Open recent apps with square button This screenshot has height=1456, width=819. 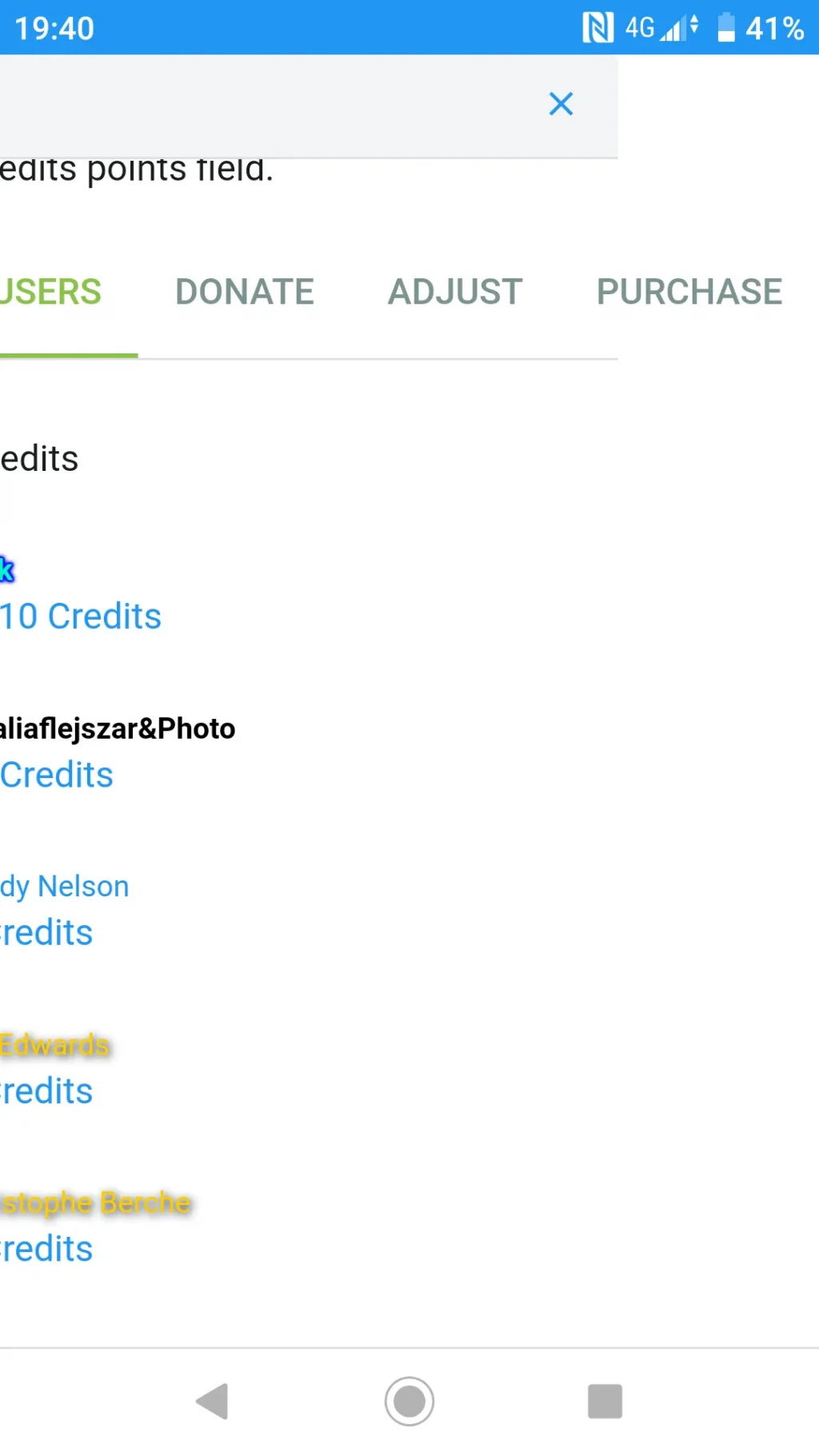pyautogui.click(x=605, y=1401)
